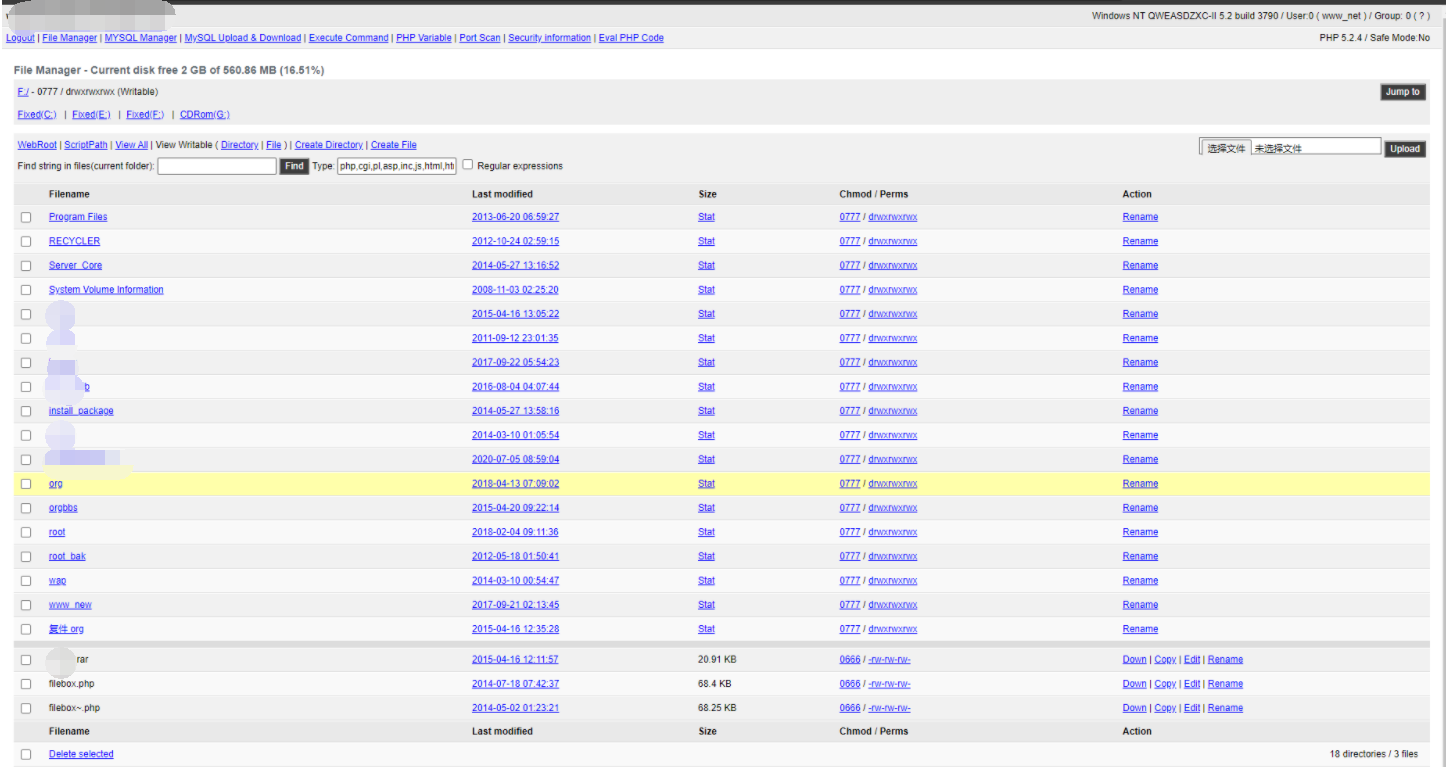
Task: Switch to the Fixed(C:) drive
Action: tap(37, 115)
